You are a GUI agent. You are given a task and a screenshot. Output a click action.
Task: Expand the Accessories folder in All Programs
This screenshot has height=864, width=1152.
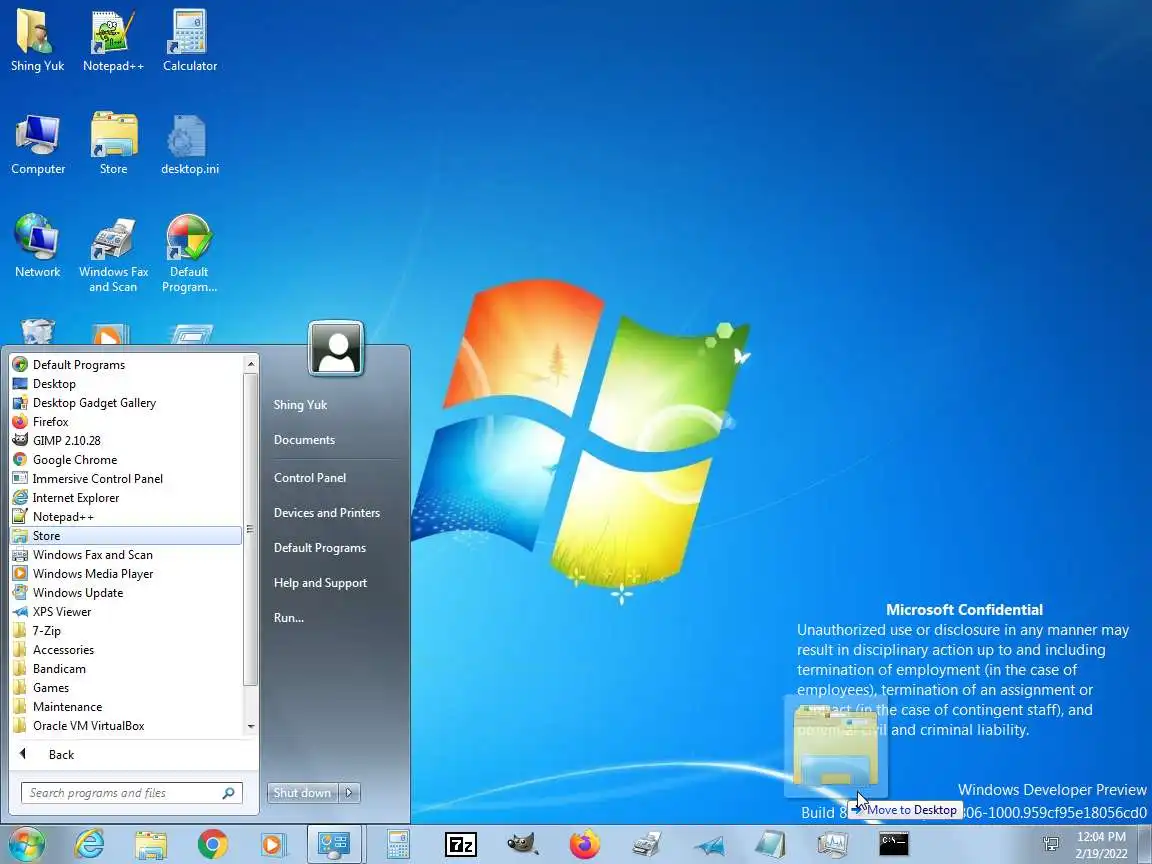tap(126, 650)
